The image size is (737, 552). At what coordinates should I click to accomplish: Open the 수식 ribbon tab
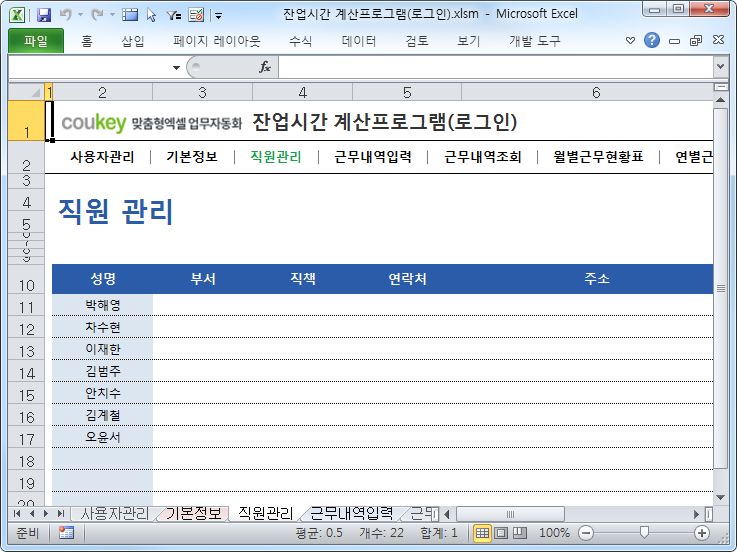click(300, 41)
